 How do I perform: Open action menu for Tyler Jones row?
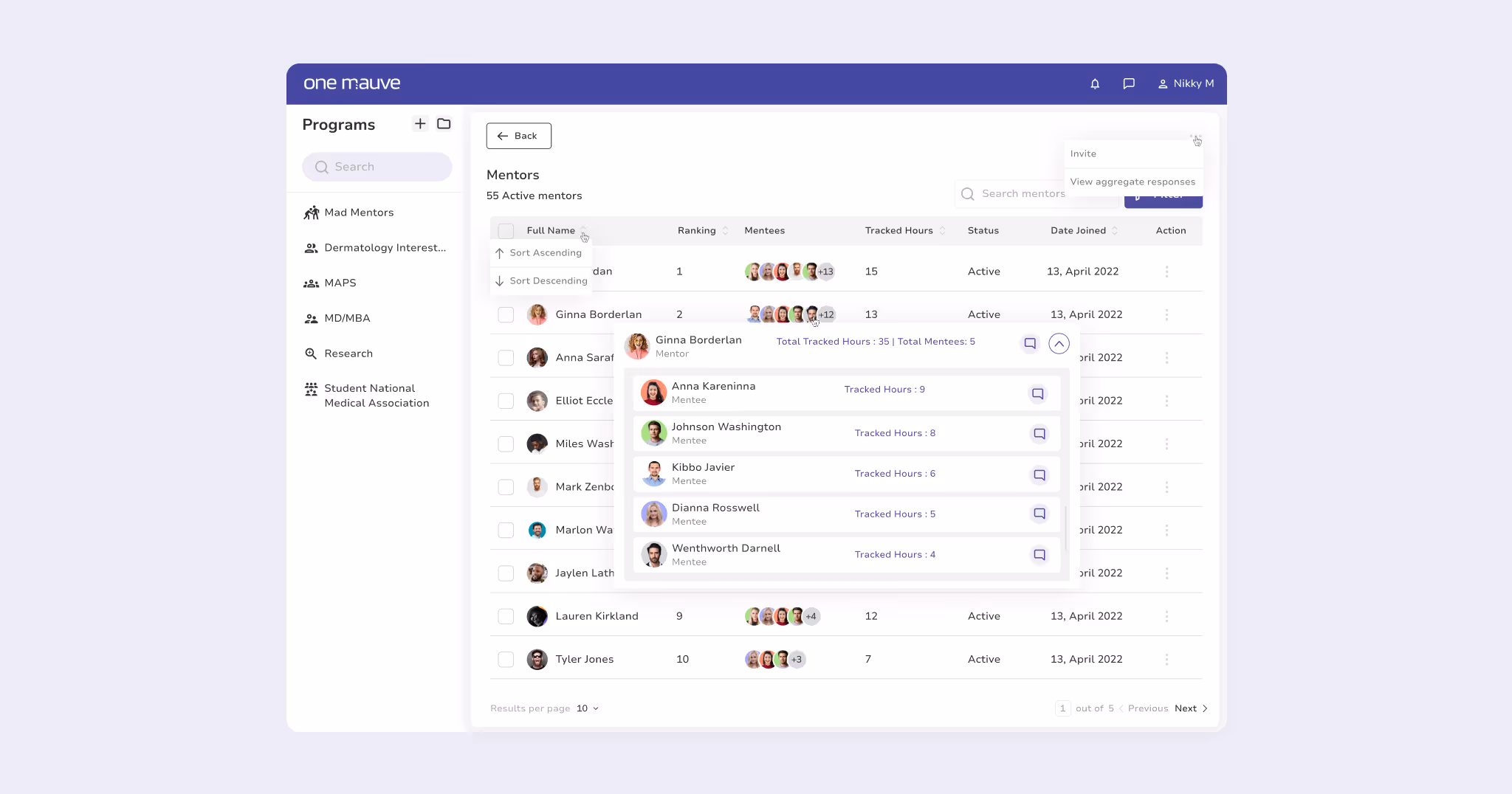click(1166, 660)
